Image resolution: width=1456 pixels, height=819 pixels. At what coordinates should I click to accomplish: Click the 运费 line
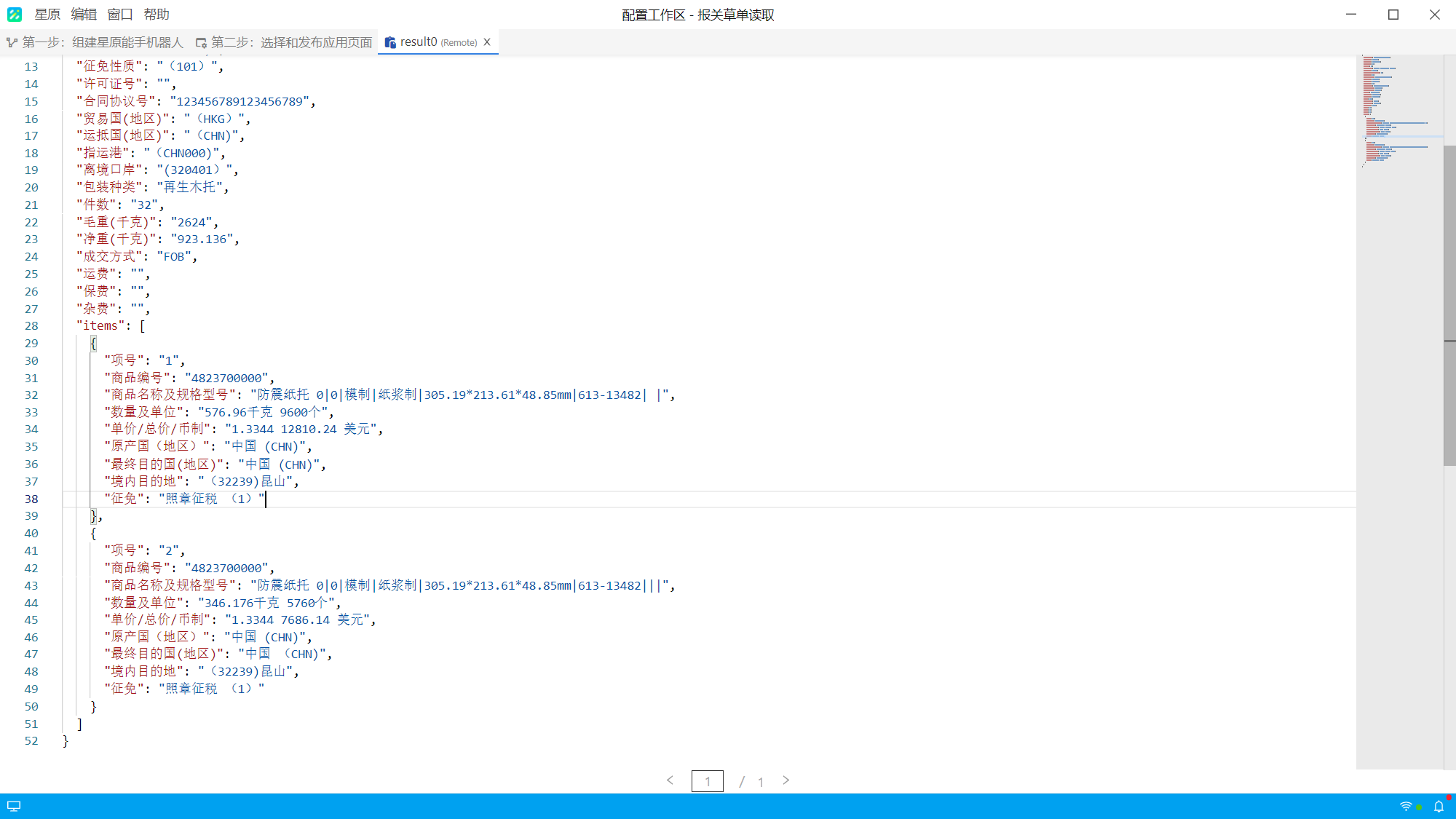tap(113, 274)
